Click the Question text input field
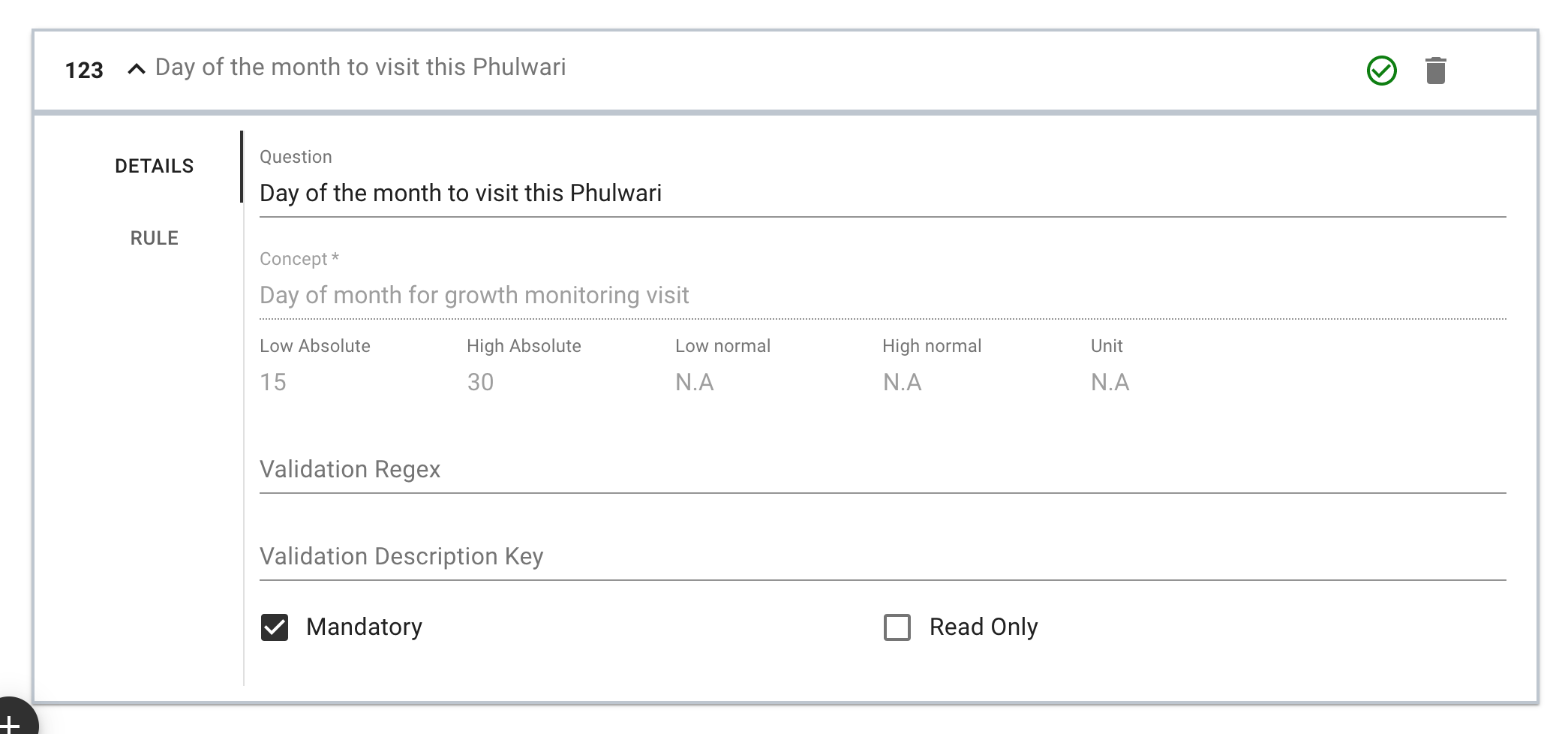The width and height of the screenshot is (1568, 734). click(x=882, y=194)
